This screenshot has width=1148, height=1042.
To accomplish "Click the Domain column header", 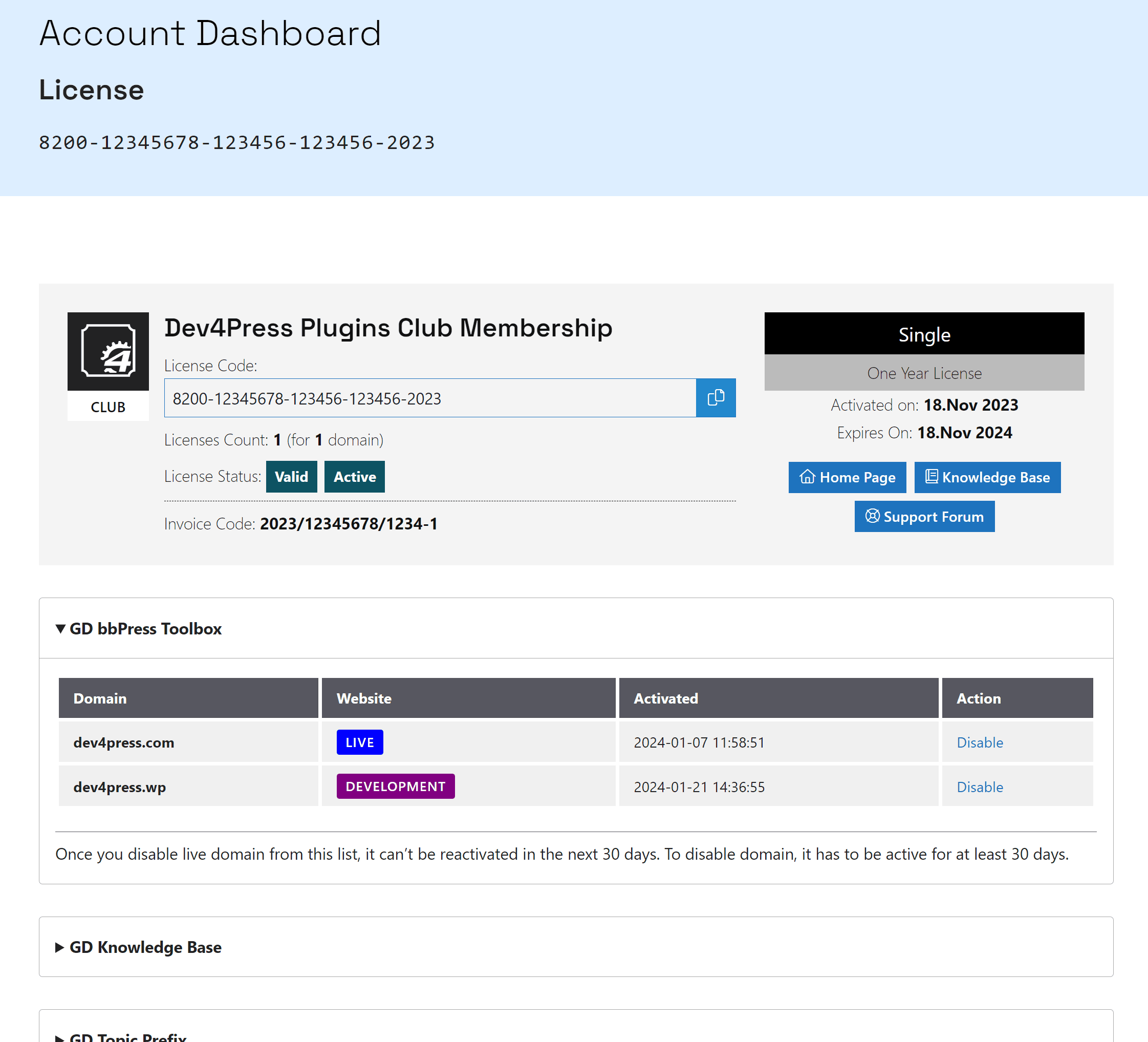I will point(100,698).
